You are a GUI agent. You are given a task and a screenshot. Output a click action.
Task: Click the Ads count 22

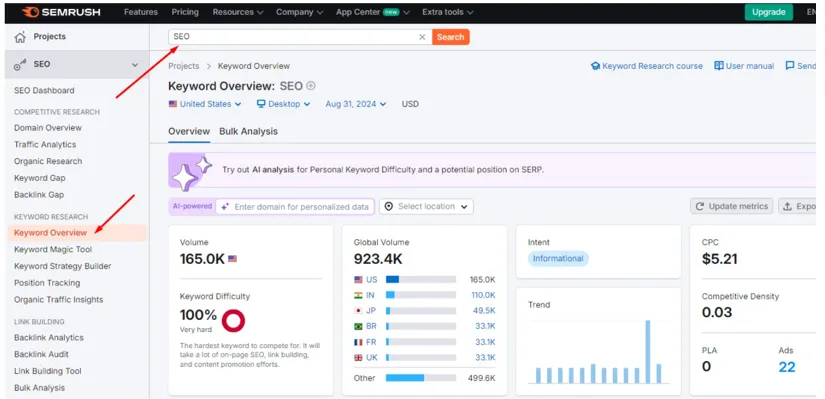click(787, 367)
